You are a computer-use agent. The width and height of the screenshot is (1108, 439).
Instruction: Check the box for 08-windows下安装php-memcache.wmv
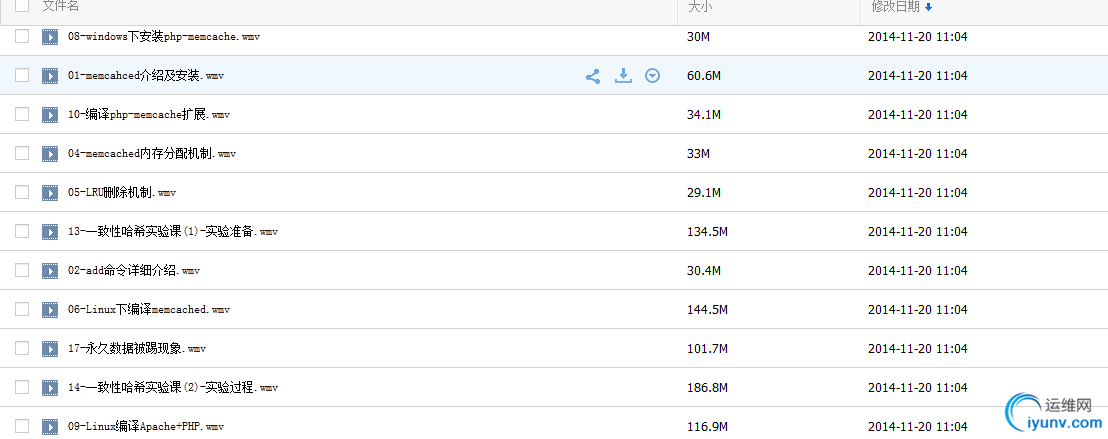coord(22,36)
